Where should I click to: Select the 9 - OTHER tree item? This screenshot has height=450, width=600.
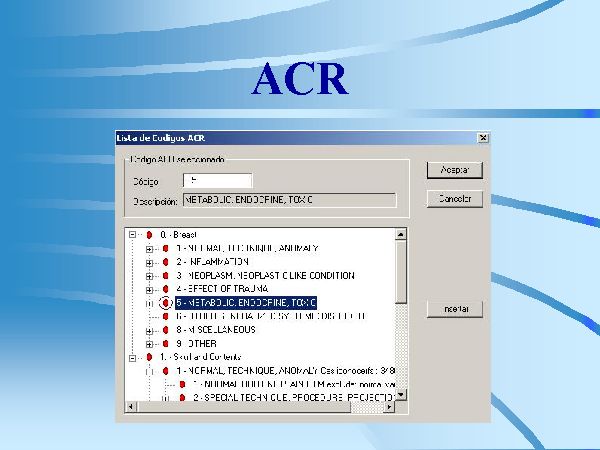[x=200, y=343]
